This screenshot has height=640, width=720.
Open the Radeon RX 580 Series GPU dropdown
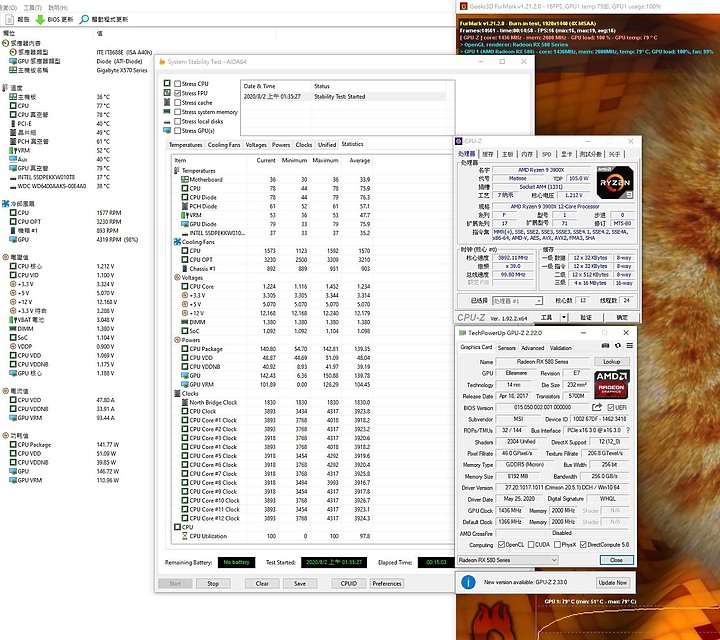508,560
